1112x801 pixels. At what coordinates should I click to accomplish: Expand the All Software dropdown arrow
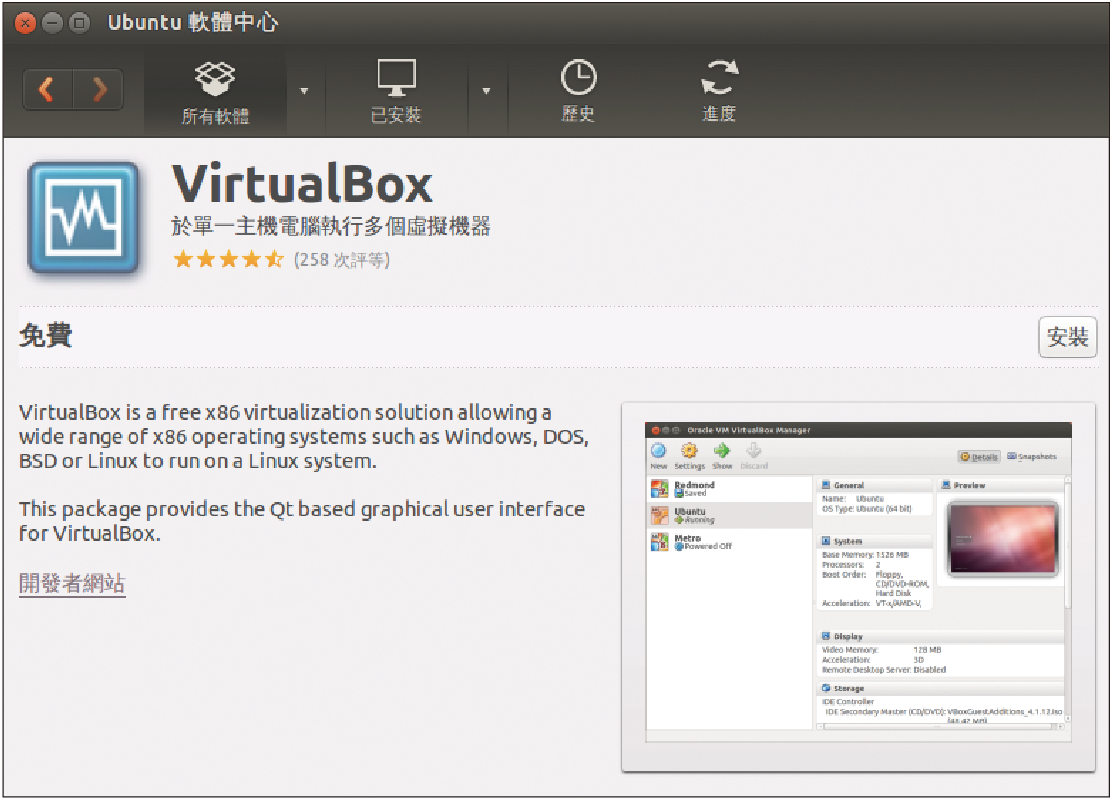tap(304, 91)
